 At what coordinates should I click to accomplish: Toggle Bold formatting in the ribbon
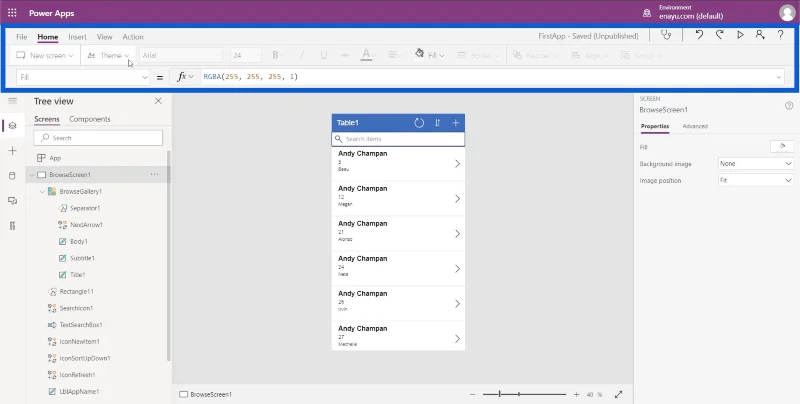point(276,55)
